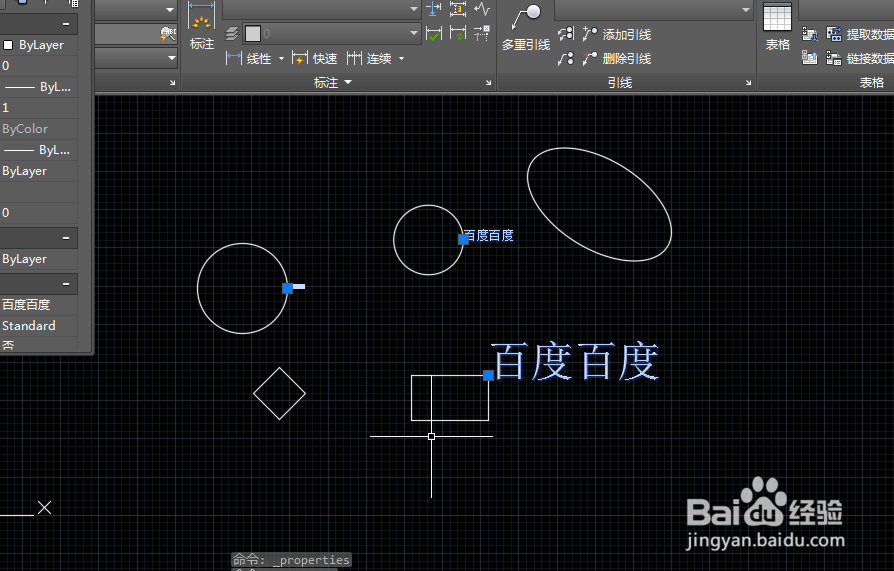Click the dimension layer stack icon
The image size is (894, 571).
pyautogui.click(x=232, y=34)
